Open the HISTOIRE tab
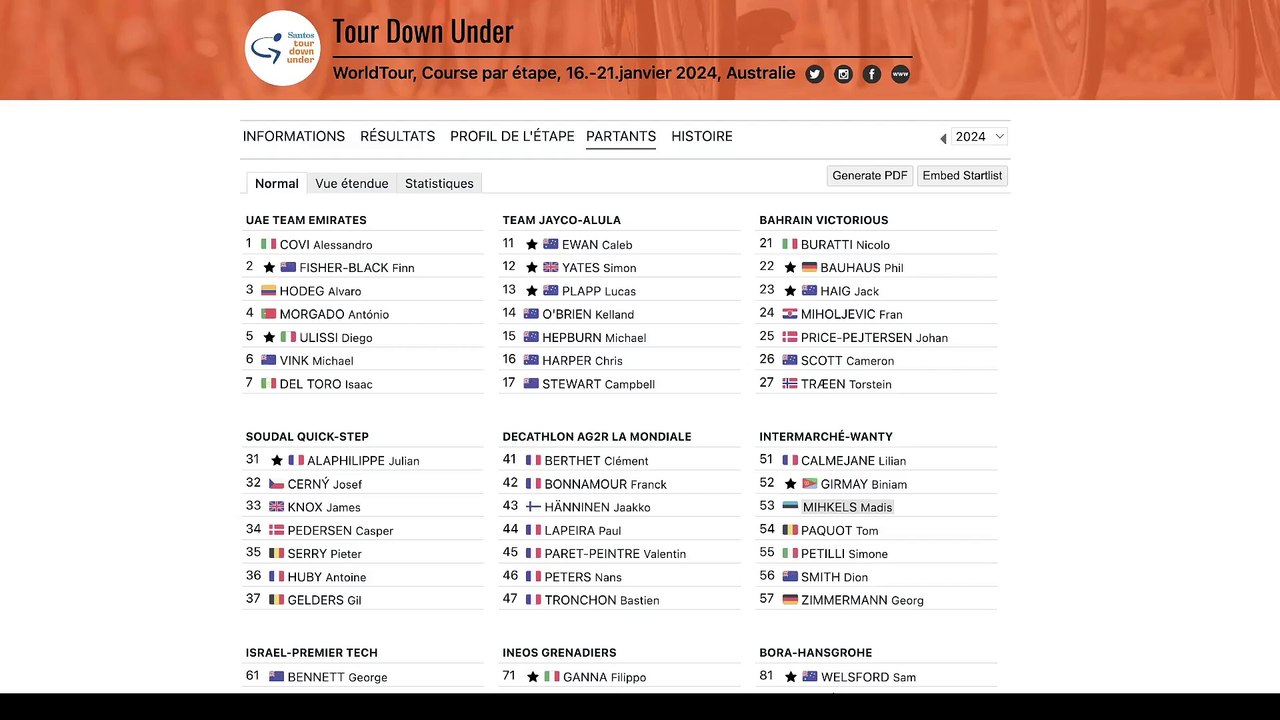Screen dimensions: 1280x720 [x=702, y=137]
